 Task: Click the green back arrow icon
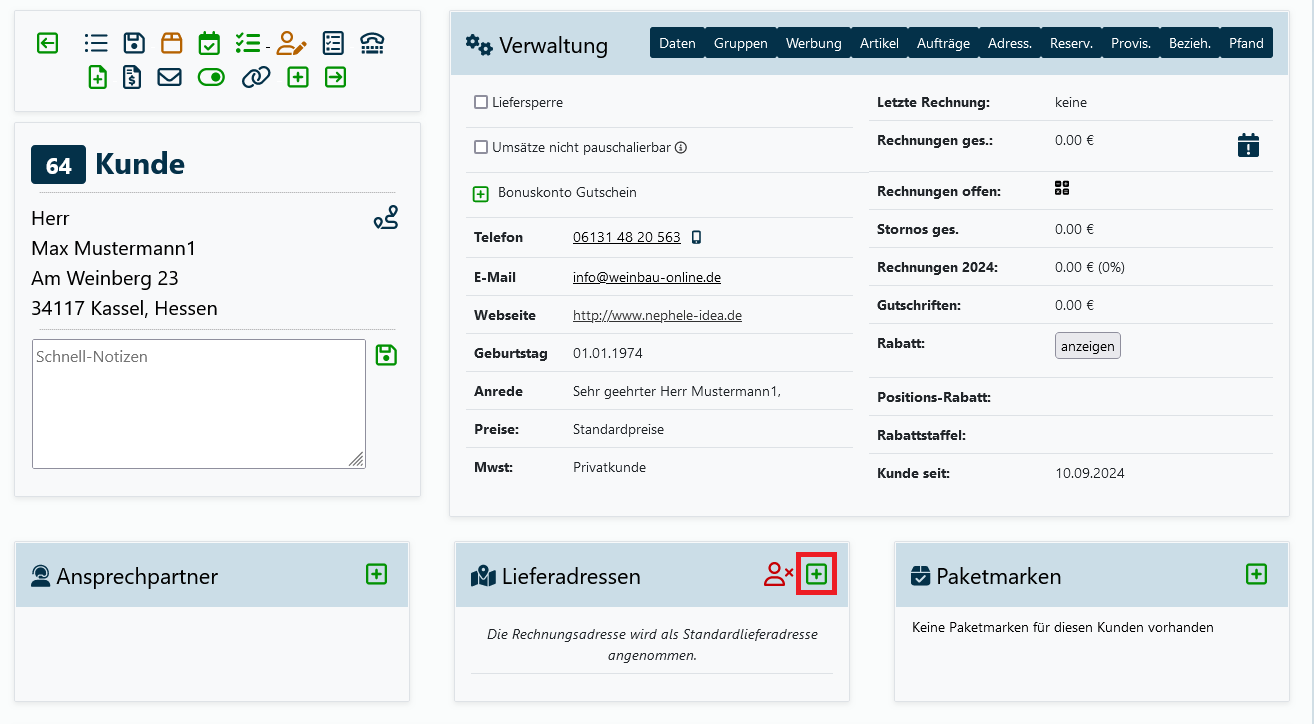pyautogui.click(x=47, y=43)
